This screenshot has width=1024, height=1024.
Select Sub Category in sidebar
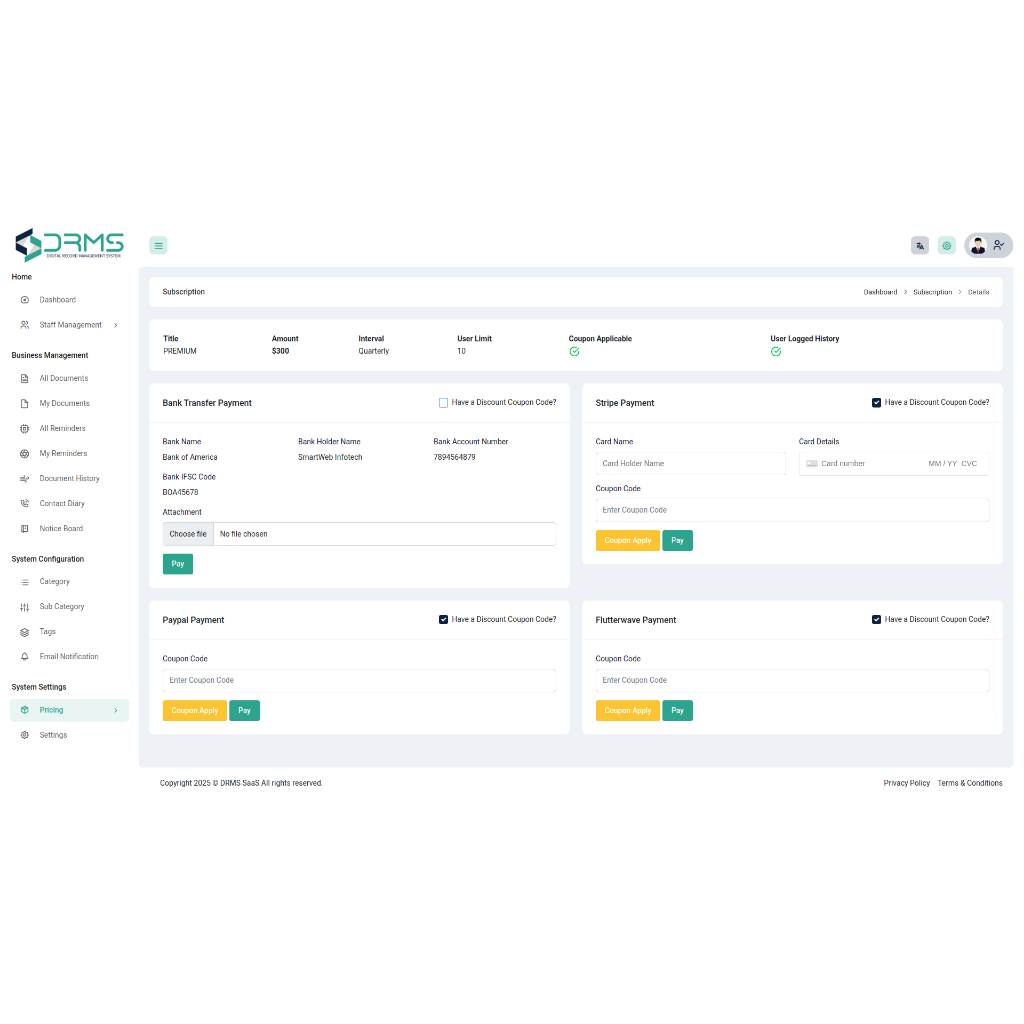62,607
